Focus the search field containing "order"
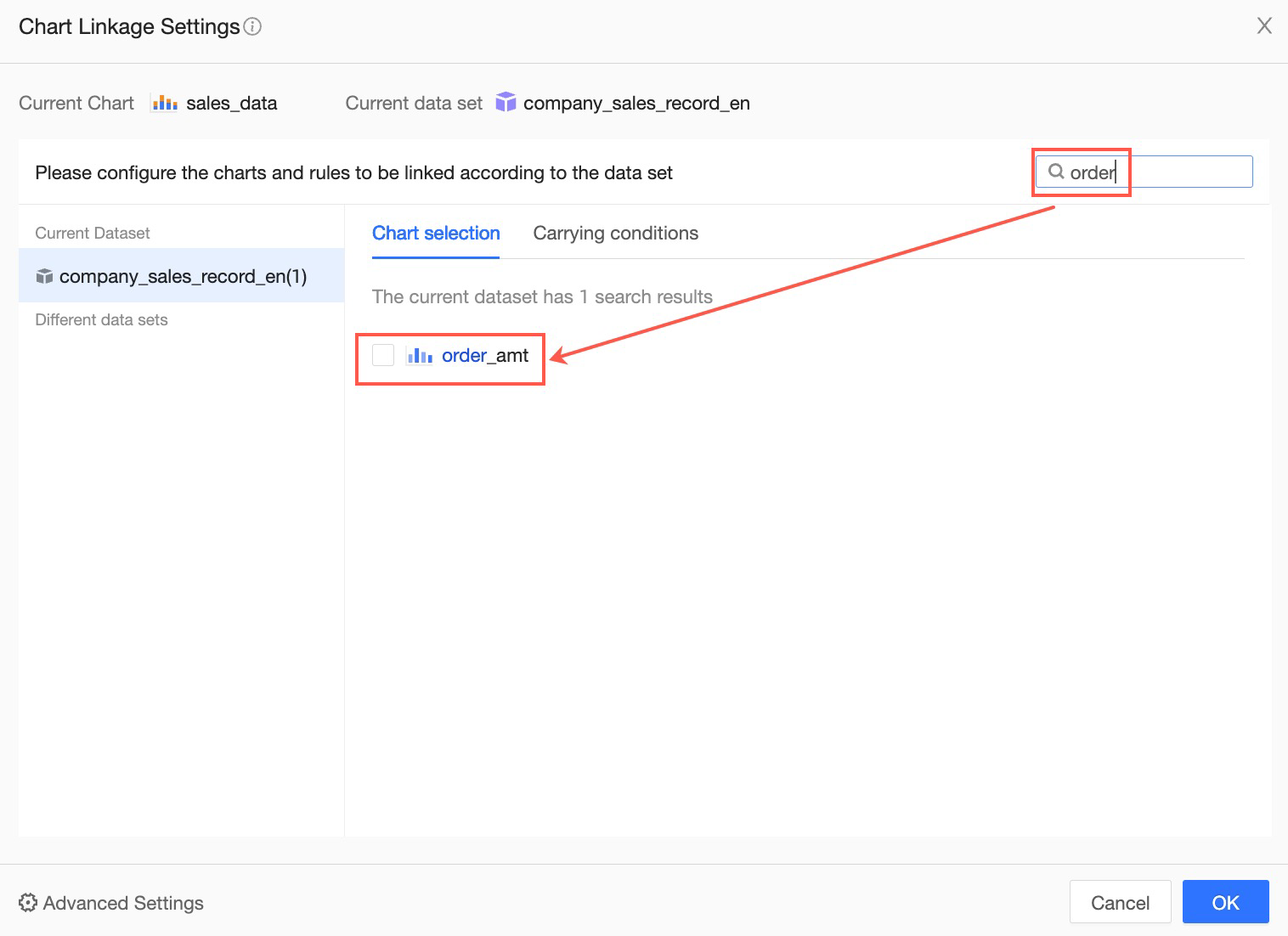This screenshot has height=936, width=1288. click(x=1155, y=172)
